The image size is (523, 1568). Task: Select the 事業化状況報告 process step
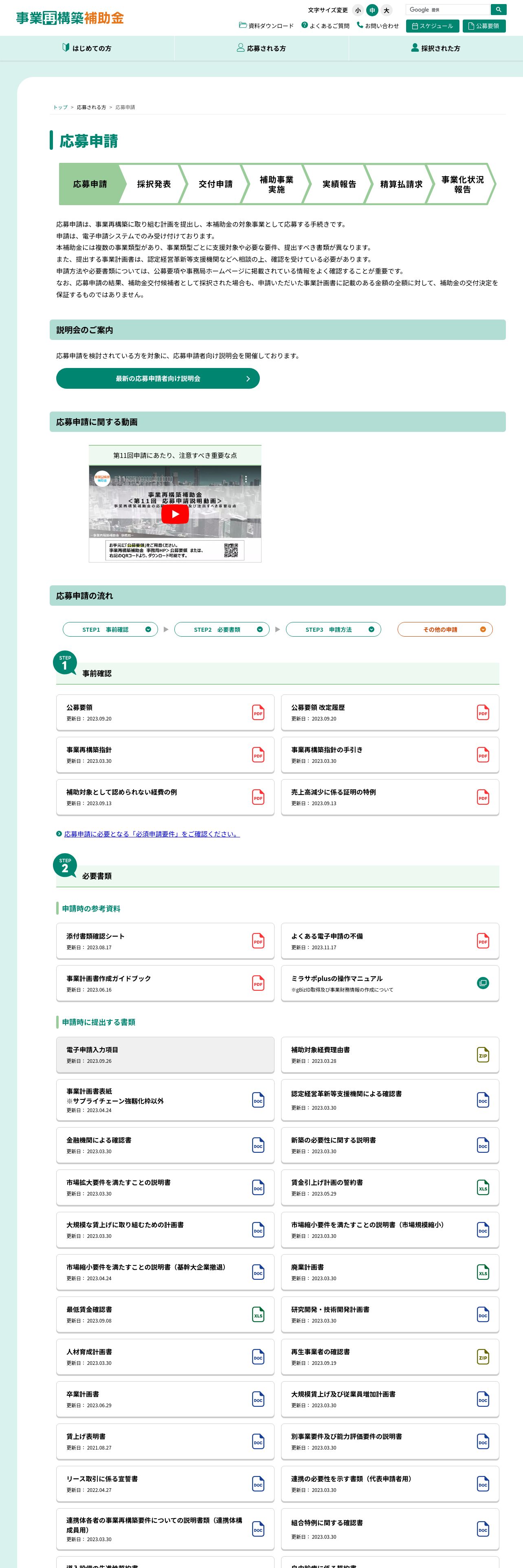click(x=462, y=184)
